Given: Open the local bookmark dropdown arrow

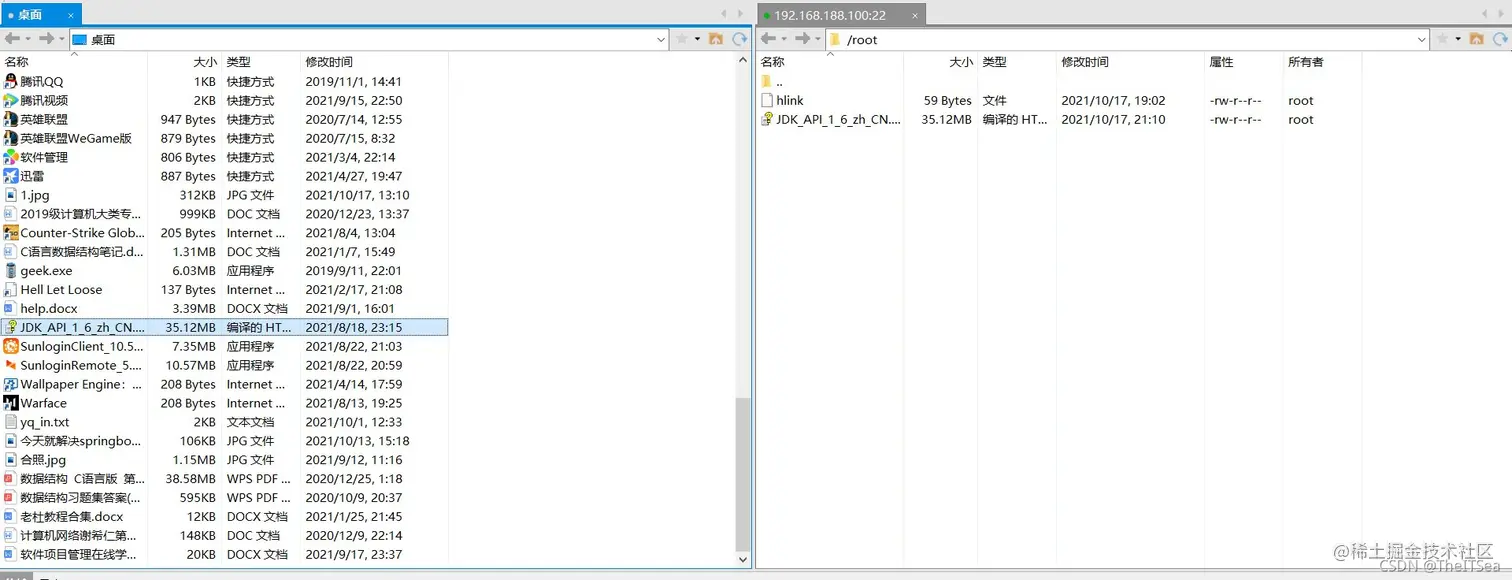Looking at the screenshot, I should 697,39.
